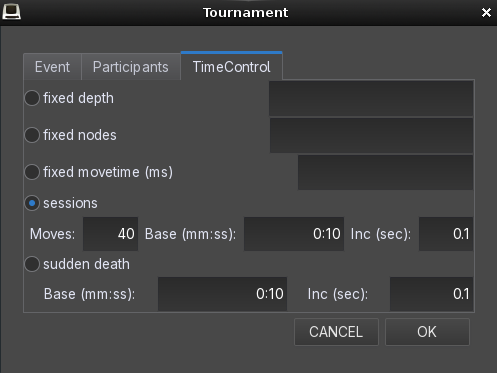497x373 pixels.
Task: Select the TimeControl tab
Action: [x=232, y=66]
